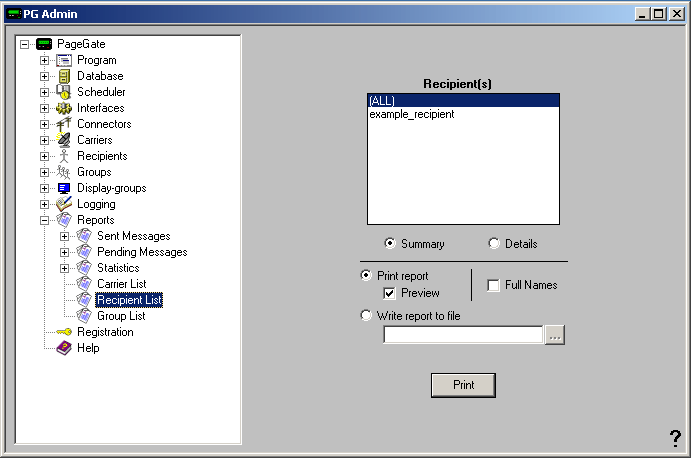Click the browse ellipsis button
The width and height of the screenshot is (691, 458).
555,335
